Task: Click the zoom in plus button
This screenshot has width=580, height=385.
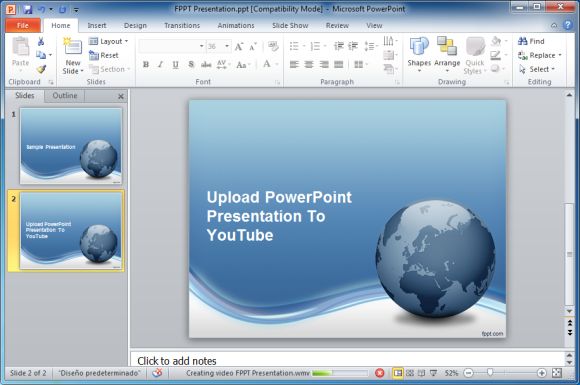Action: [542, 373]
